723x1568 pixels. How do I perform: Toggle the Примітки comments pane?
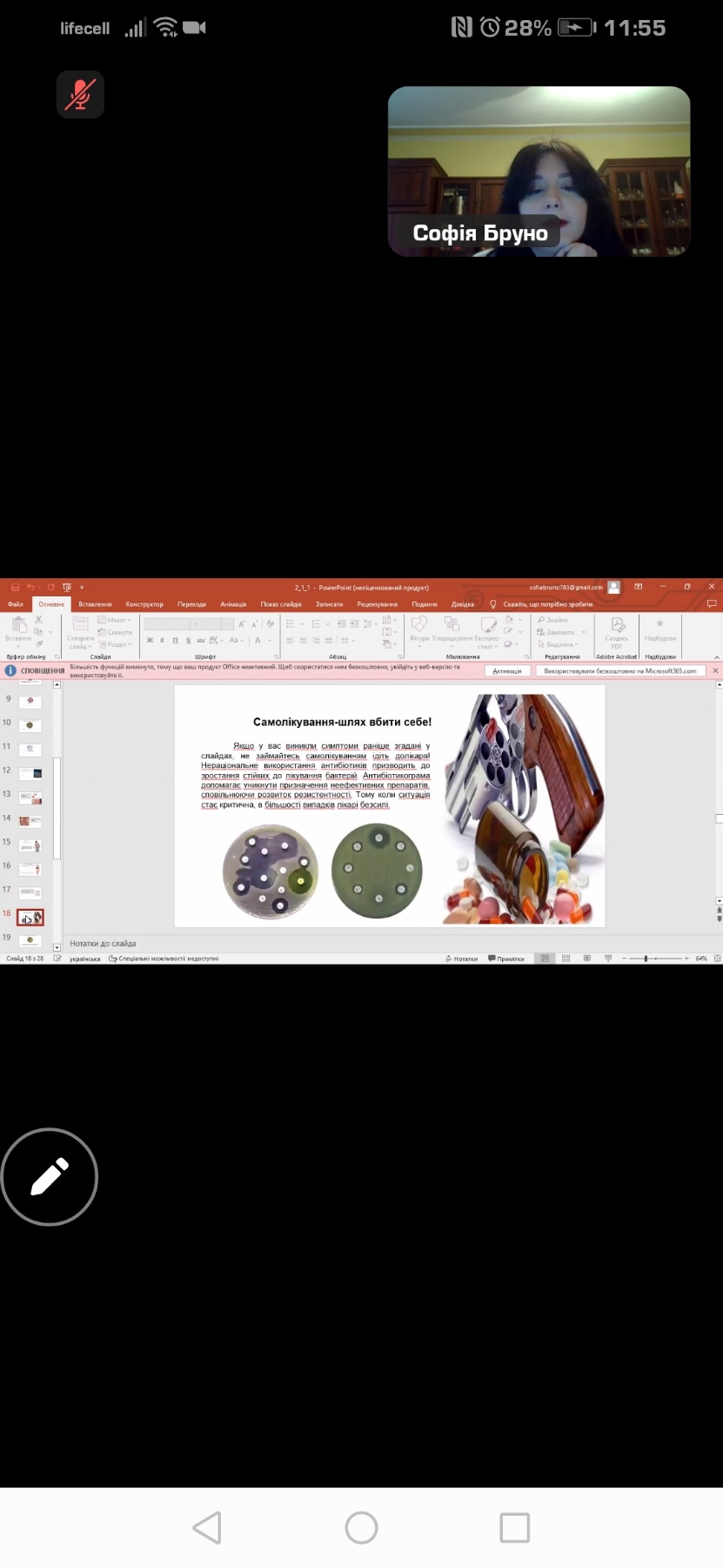coord(506,959)
